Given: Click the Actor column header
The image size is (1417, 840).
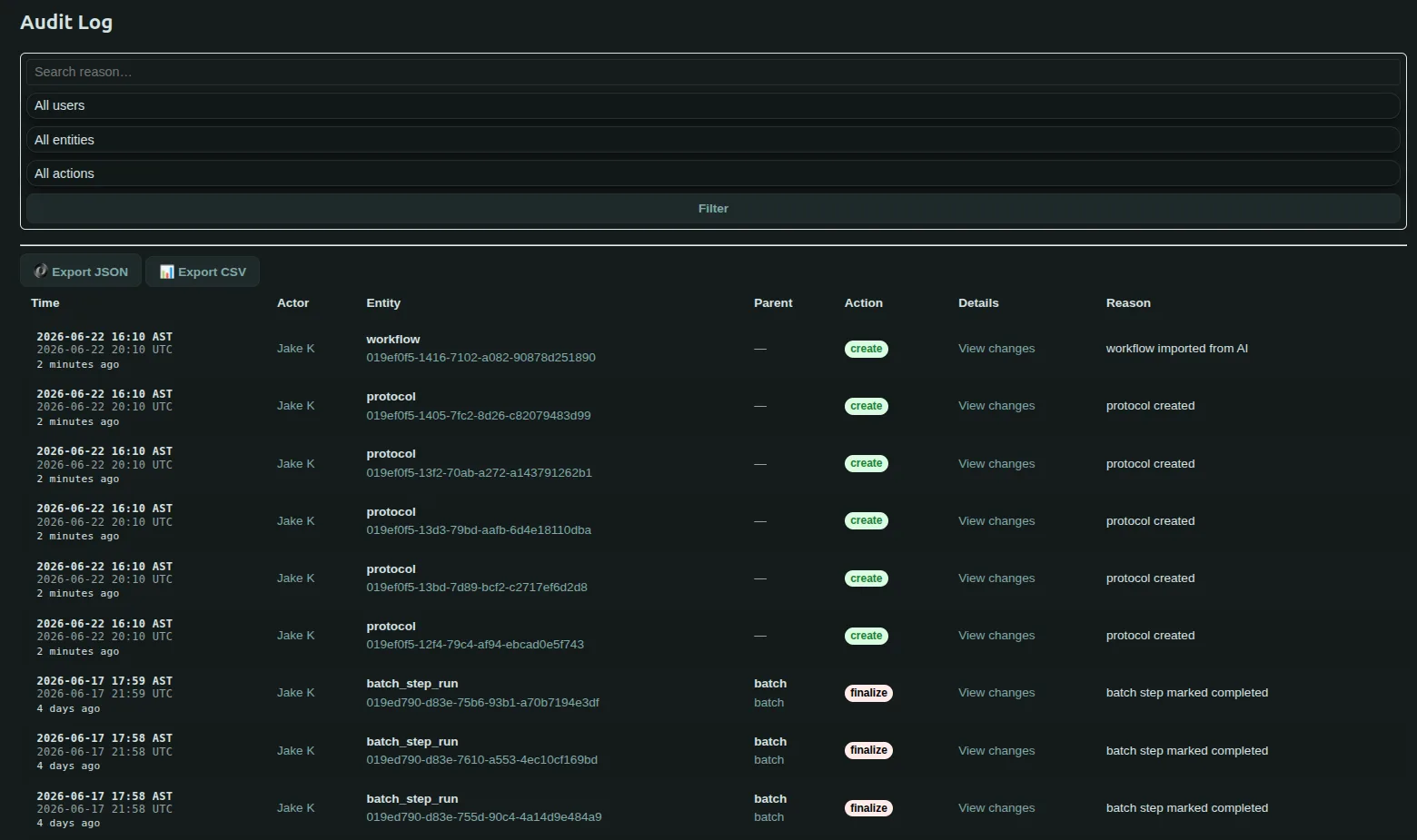Looking at the screenshot, I should pyautogui.click(x=292, y=303).
